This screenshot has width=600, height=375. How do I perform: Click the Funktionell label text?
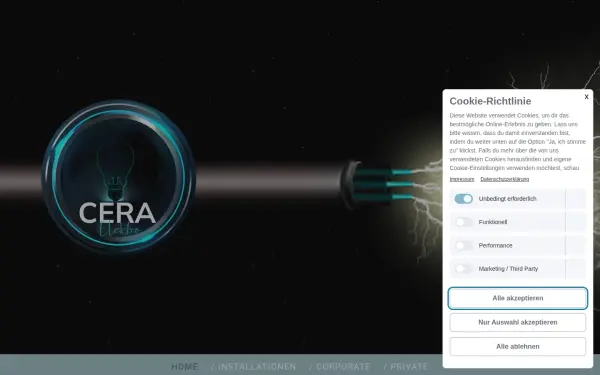(x=493, y=222)
